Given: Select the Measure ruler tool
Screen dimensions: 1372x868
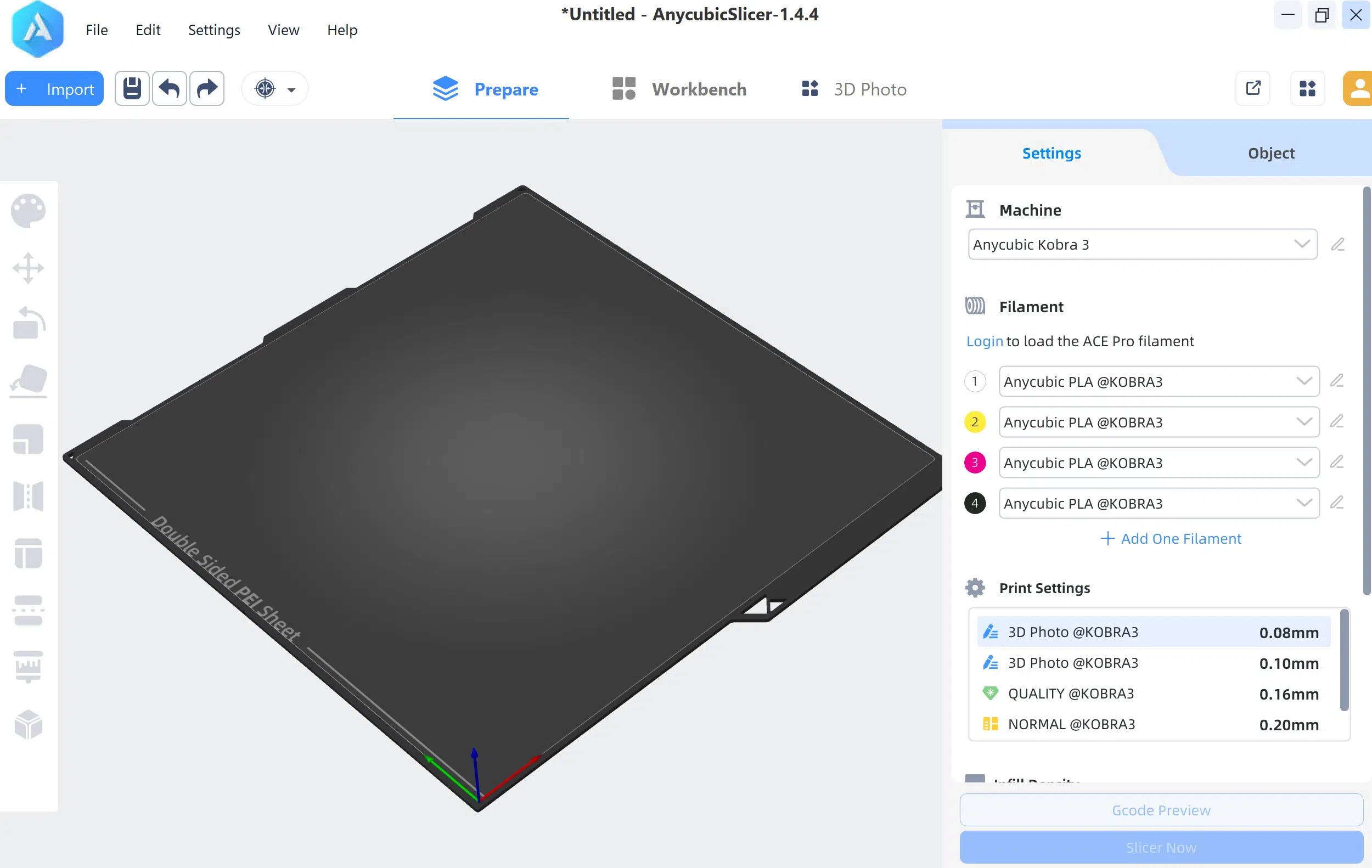Looking at the screenshot, I should pos(29,667).
